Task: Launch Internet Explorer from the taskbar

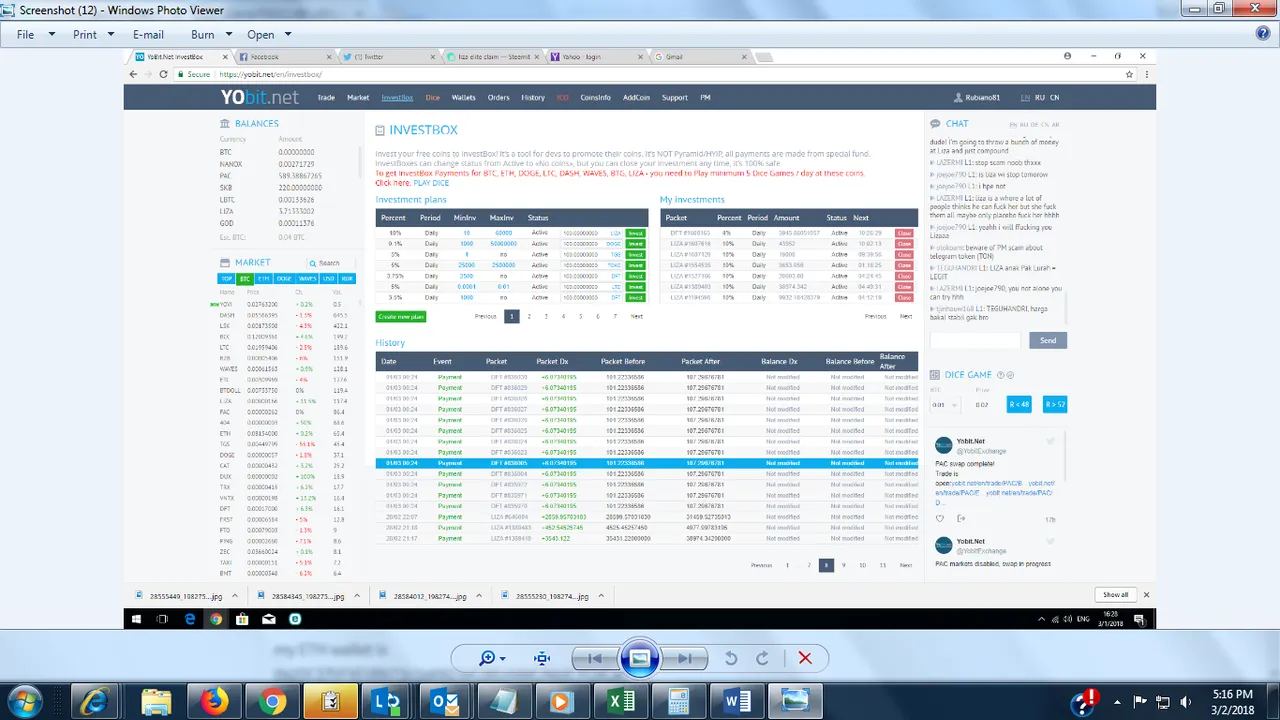Action: [96, 701]
